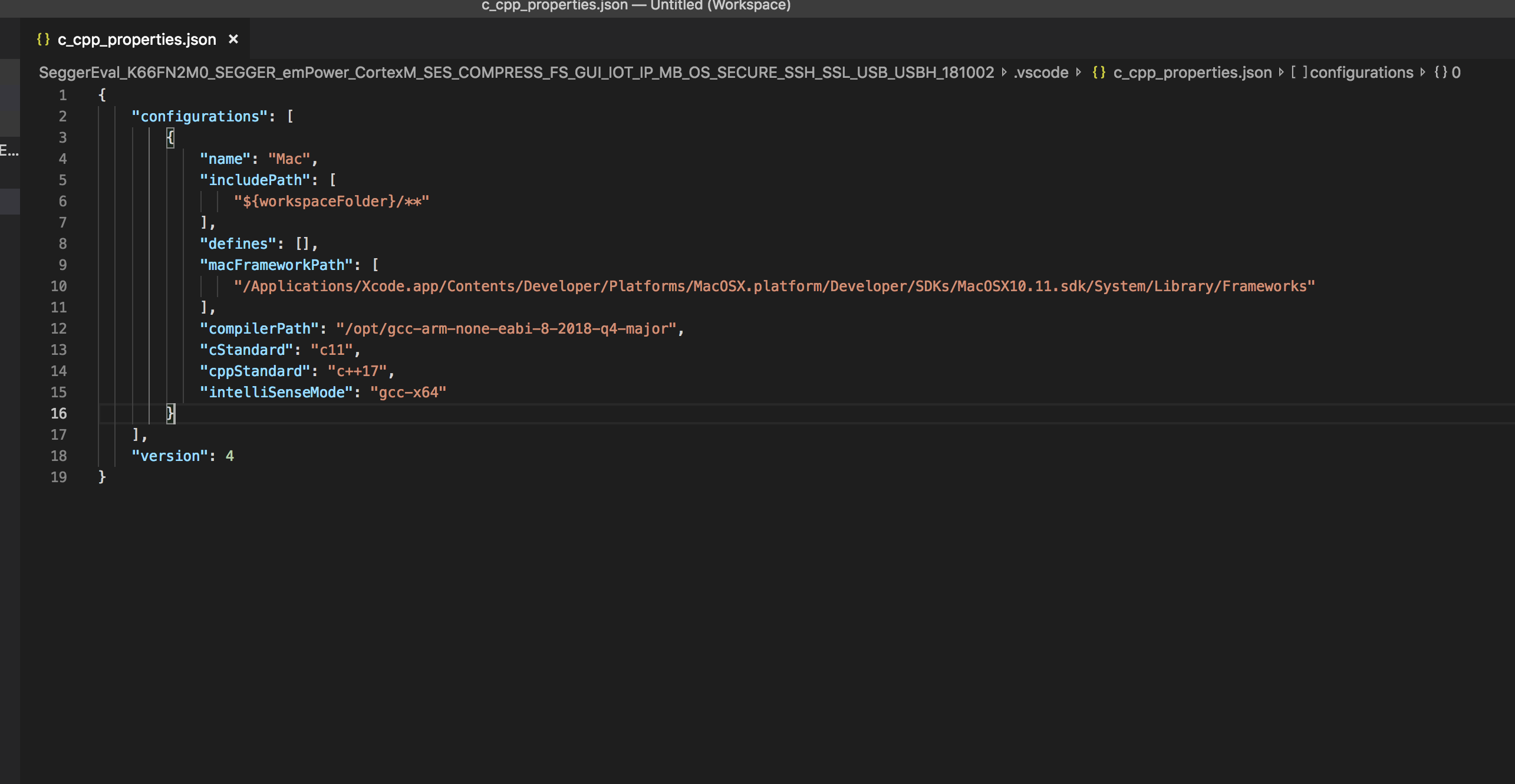Click the chevron before configurations breadcrumb

coord(1281,73)
